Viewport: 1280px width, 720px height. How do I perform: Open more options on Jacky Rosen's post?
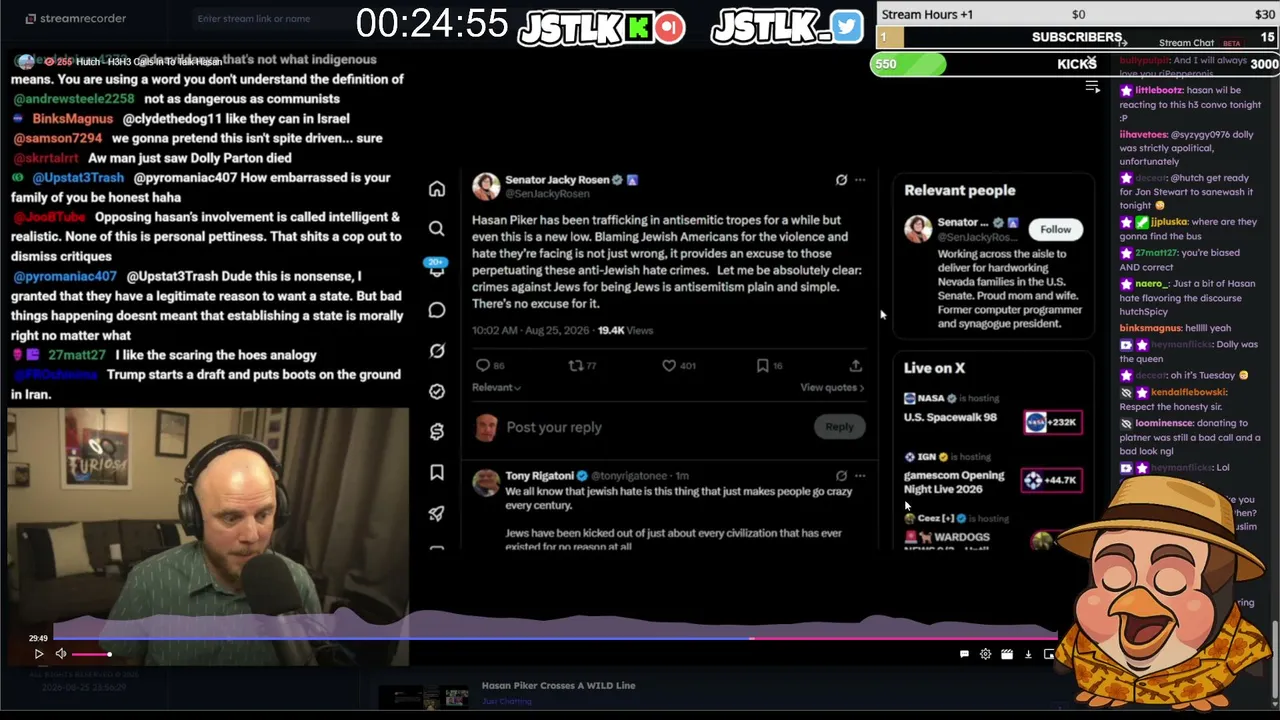860,180
